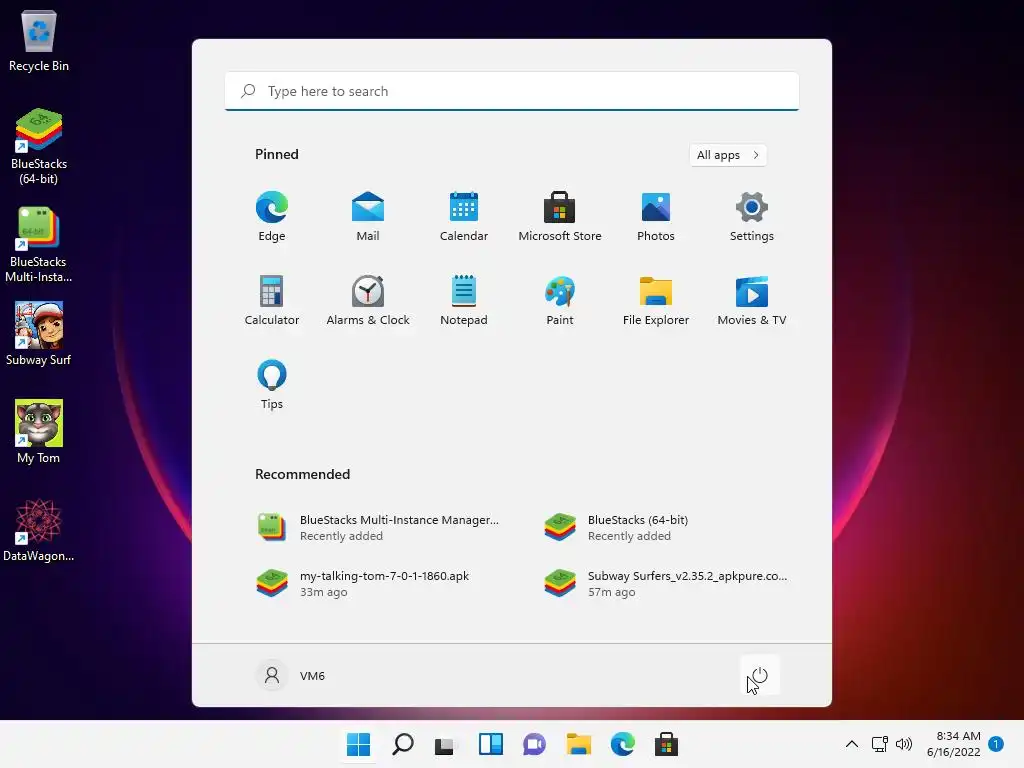Select Recycle Bin on the desktop
The image size is (1024, 768).
pos(39,40)
